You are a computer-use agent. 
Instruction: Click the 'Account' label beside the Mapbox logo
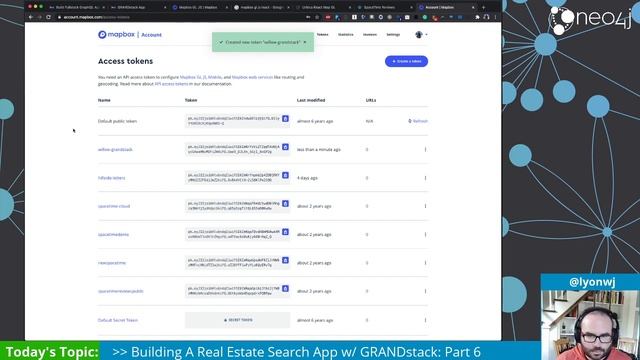[x=151, y=35]
